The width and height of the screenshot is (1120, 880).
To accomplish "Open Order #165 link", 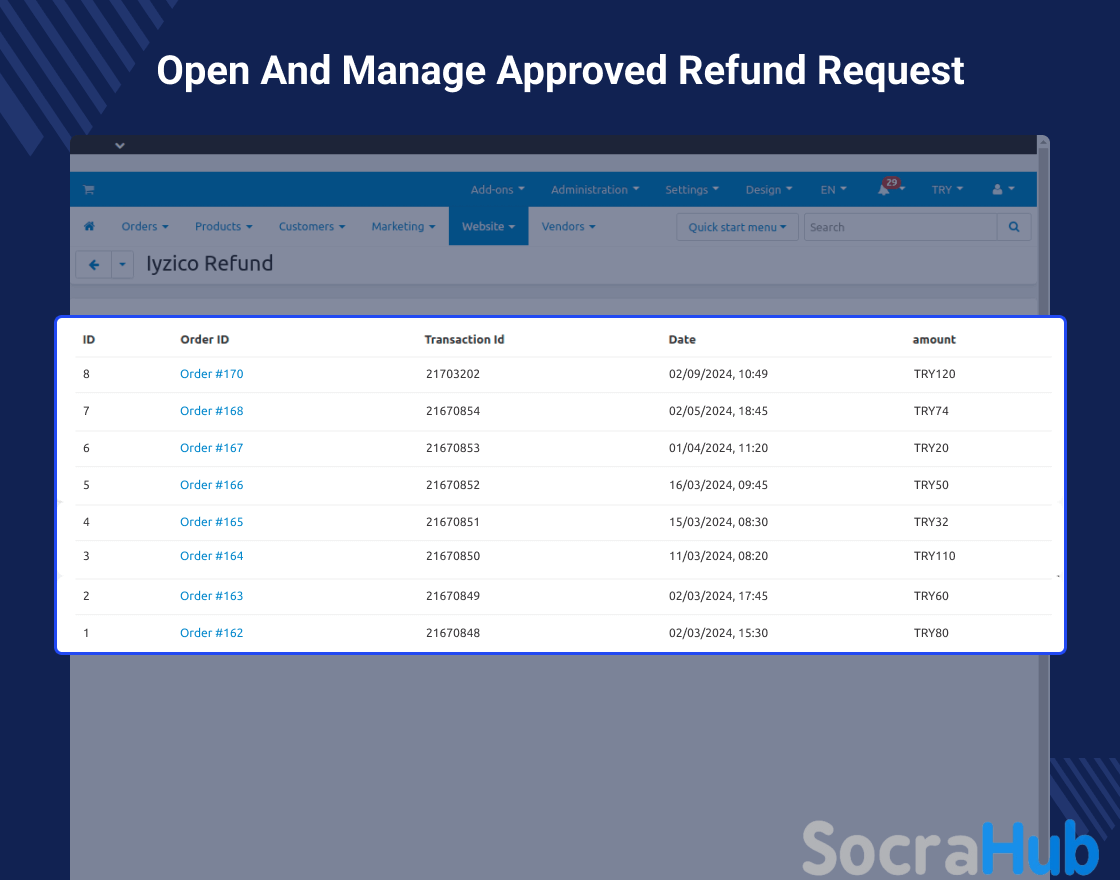I will 211,522.
